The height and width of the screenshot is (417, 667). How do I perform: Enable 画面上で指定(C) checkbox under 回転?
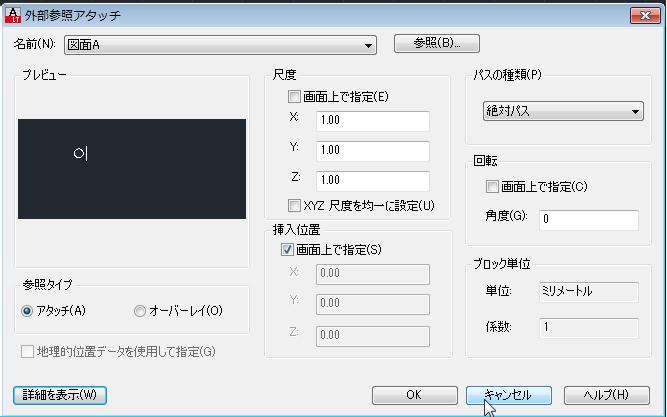click(x=492, y=186)
